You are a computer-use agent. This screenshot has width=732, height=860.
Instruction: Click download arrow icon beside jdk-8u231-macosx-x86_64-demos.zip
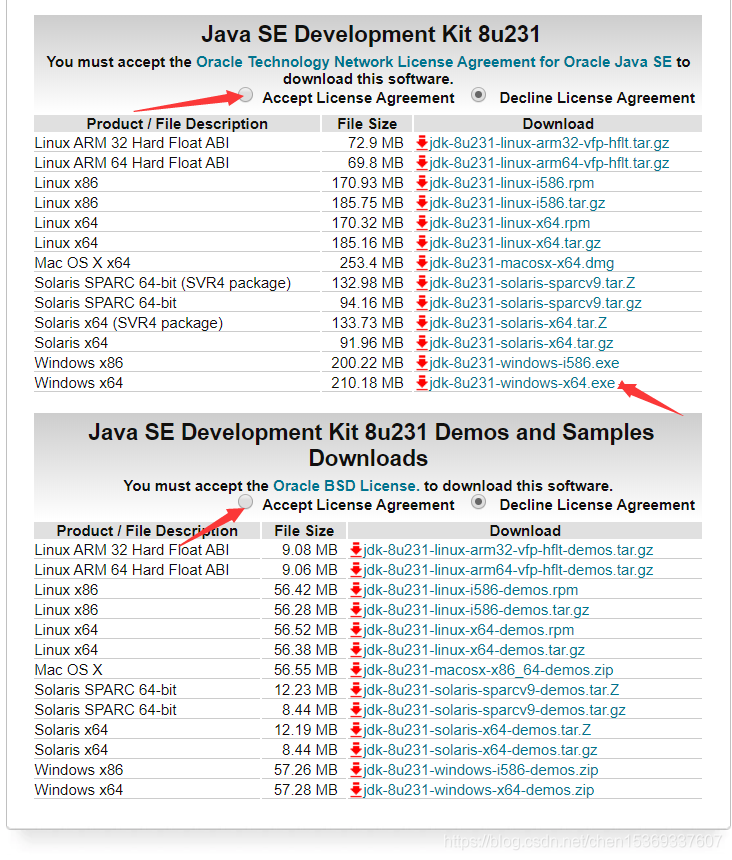pyautogui.click(x=356, y=670)
